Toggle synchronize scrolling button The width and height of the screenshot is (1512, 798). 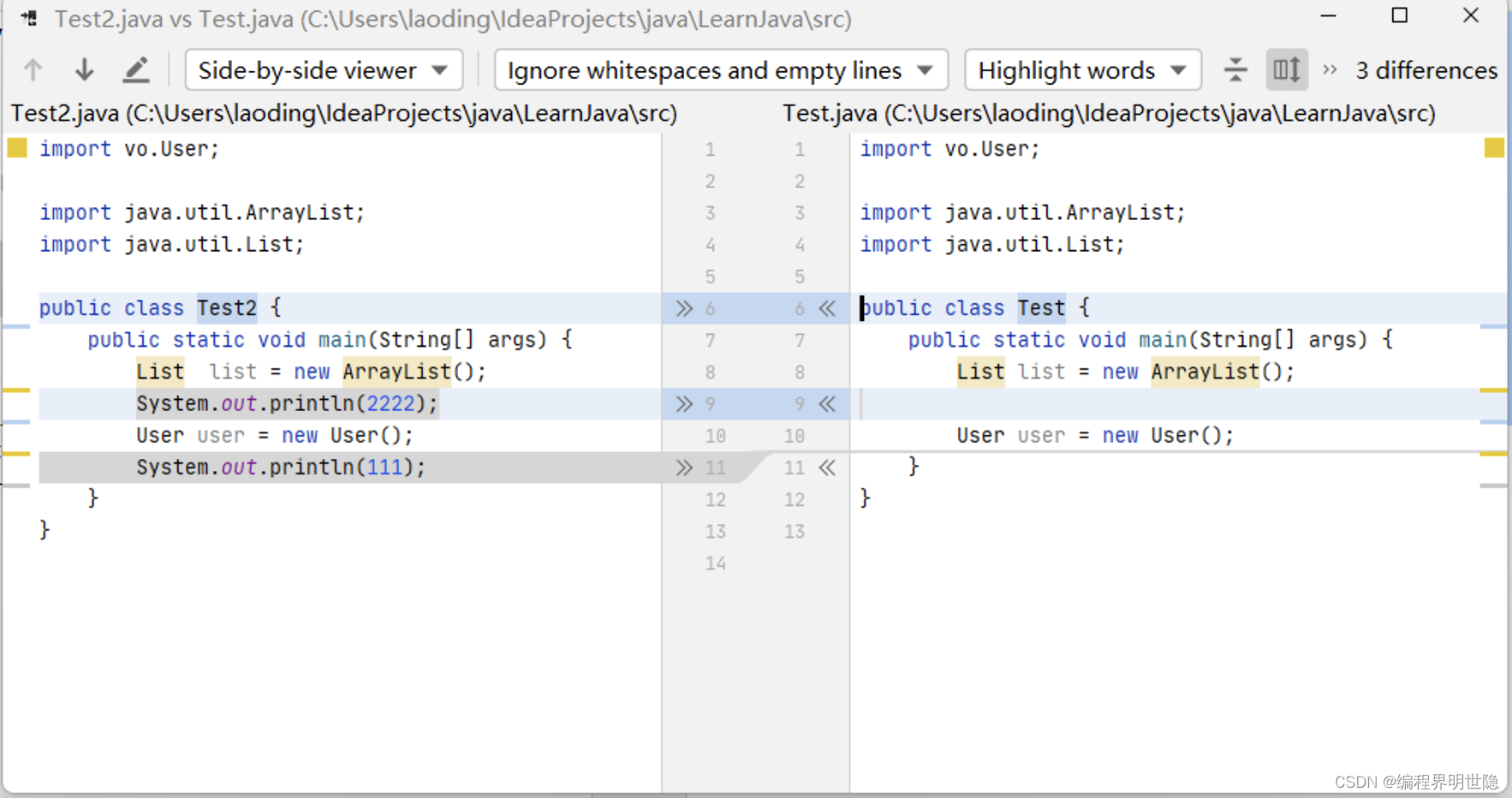tap(1287, 70)
